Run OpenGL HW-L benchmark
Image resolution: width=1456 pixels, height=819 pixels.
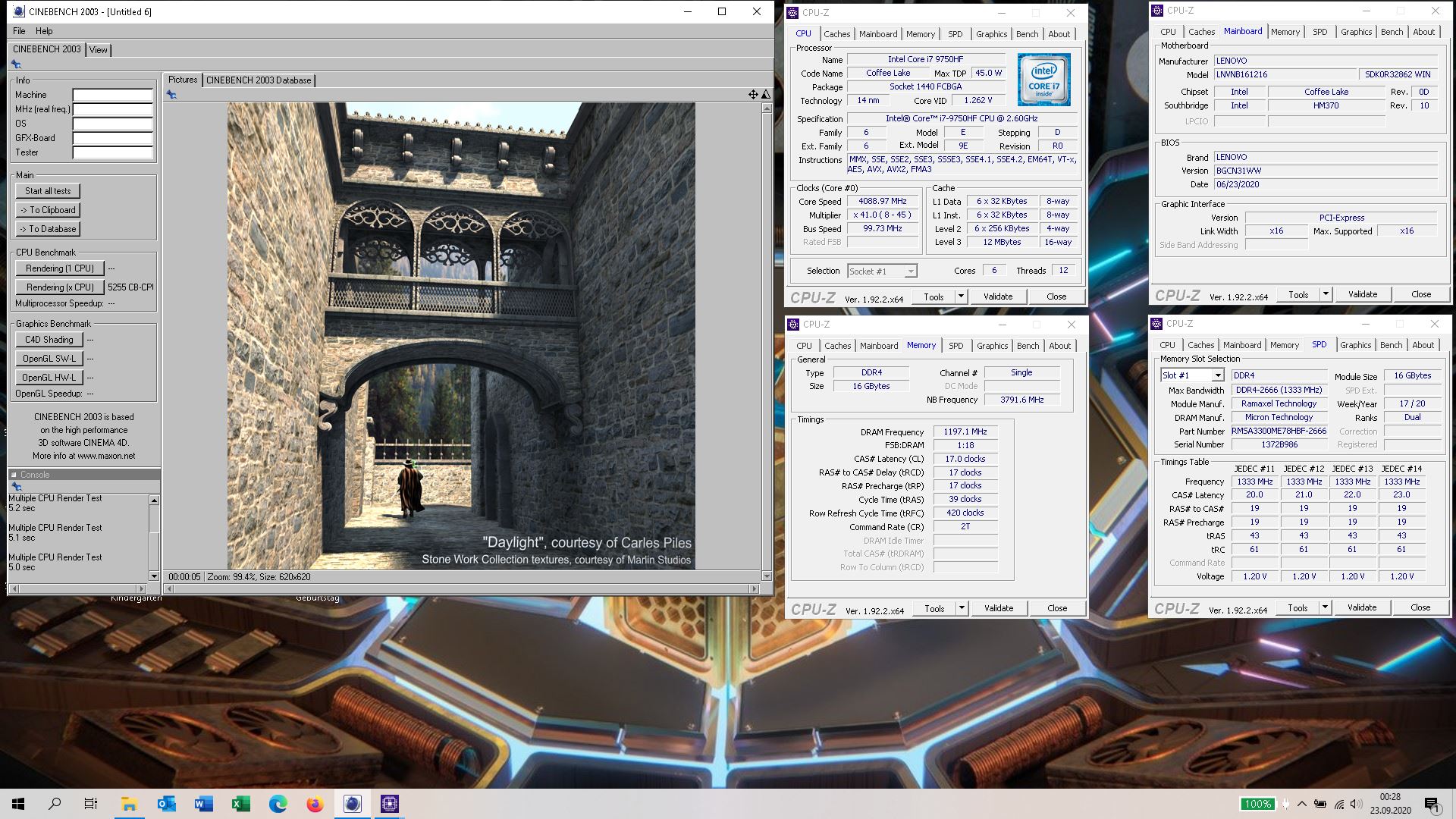(x=49, y=378)
